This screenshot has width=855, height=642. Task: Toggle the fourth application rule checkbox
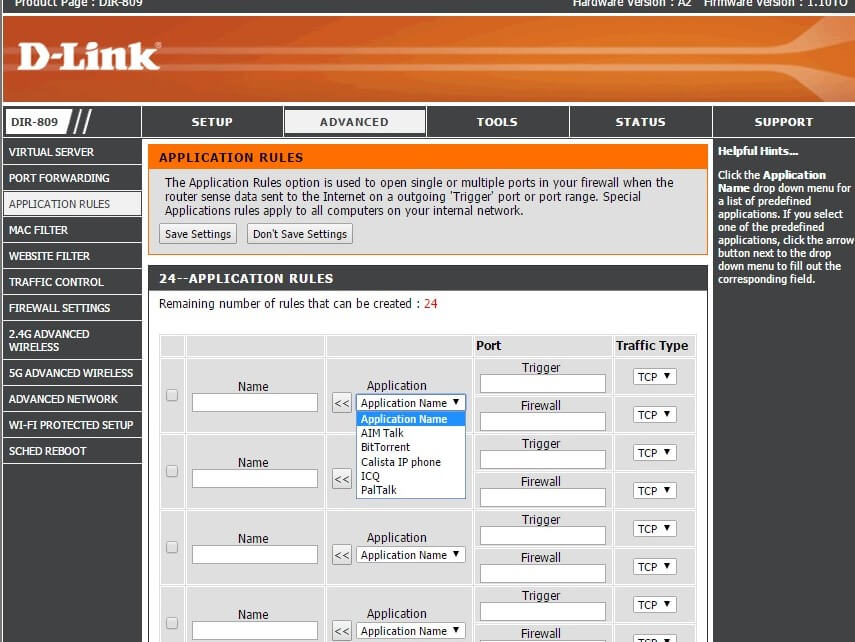[172, 623]
